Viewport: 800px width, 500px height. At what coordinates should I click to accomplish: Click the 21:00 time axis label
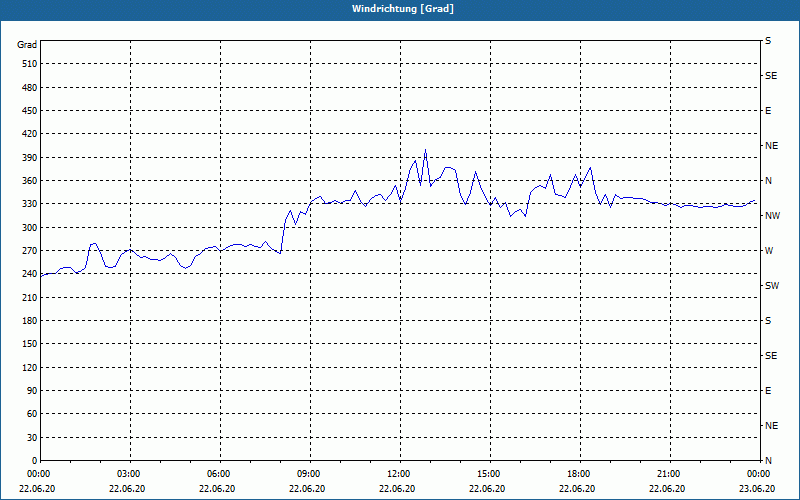click(669, 474)
